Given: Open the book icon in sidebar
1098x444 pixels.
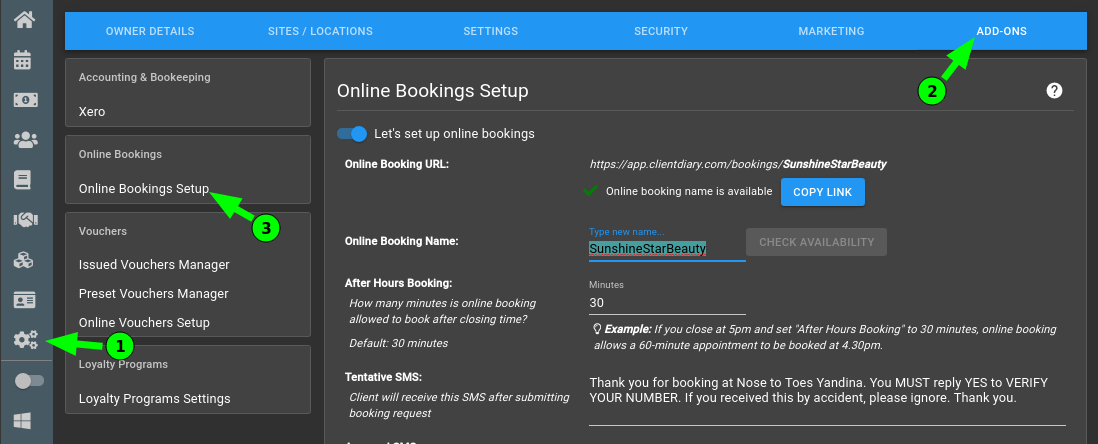Looking at the screenshot, I should 22,180.
